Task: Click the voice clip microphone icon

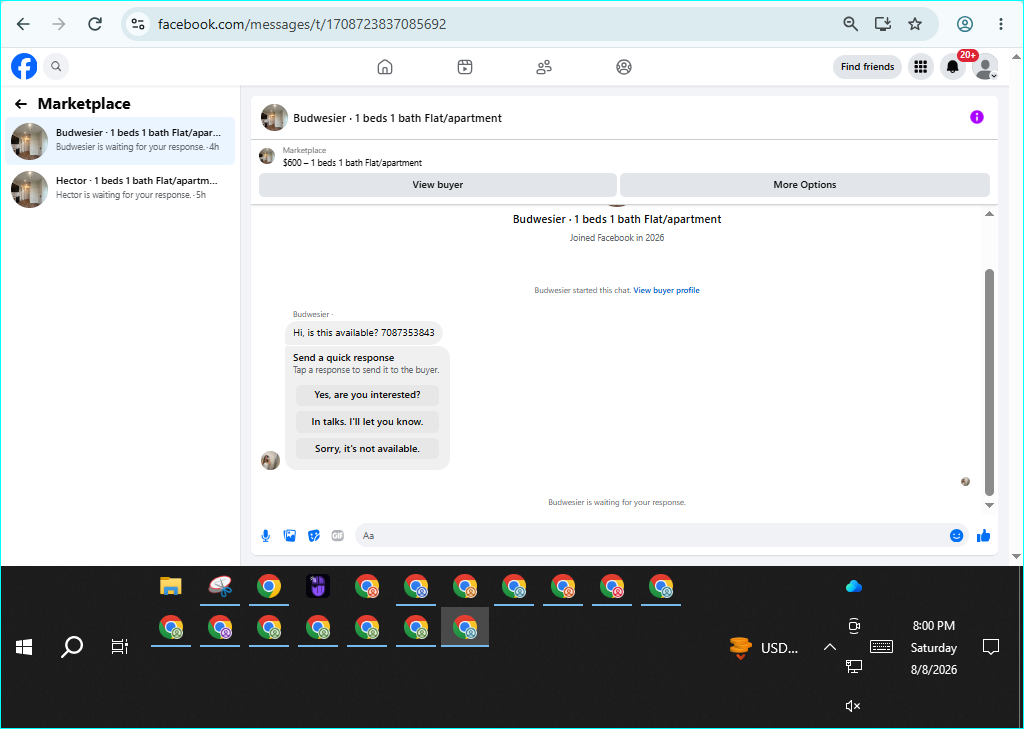Action: (x=266, y=536)
